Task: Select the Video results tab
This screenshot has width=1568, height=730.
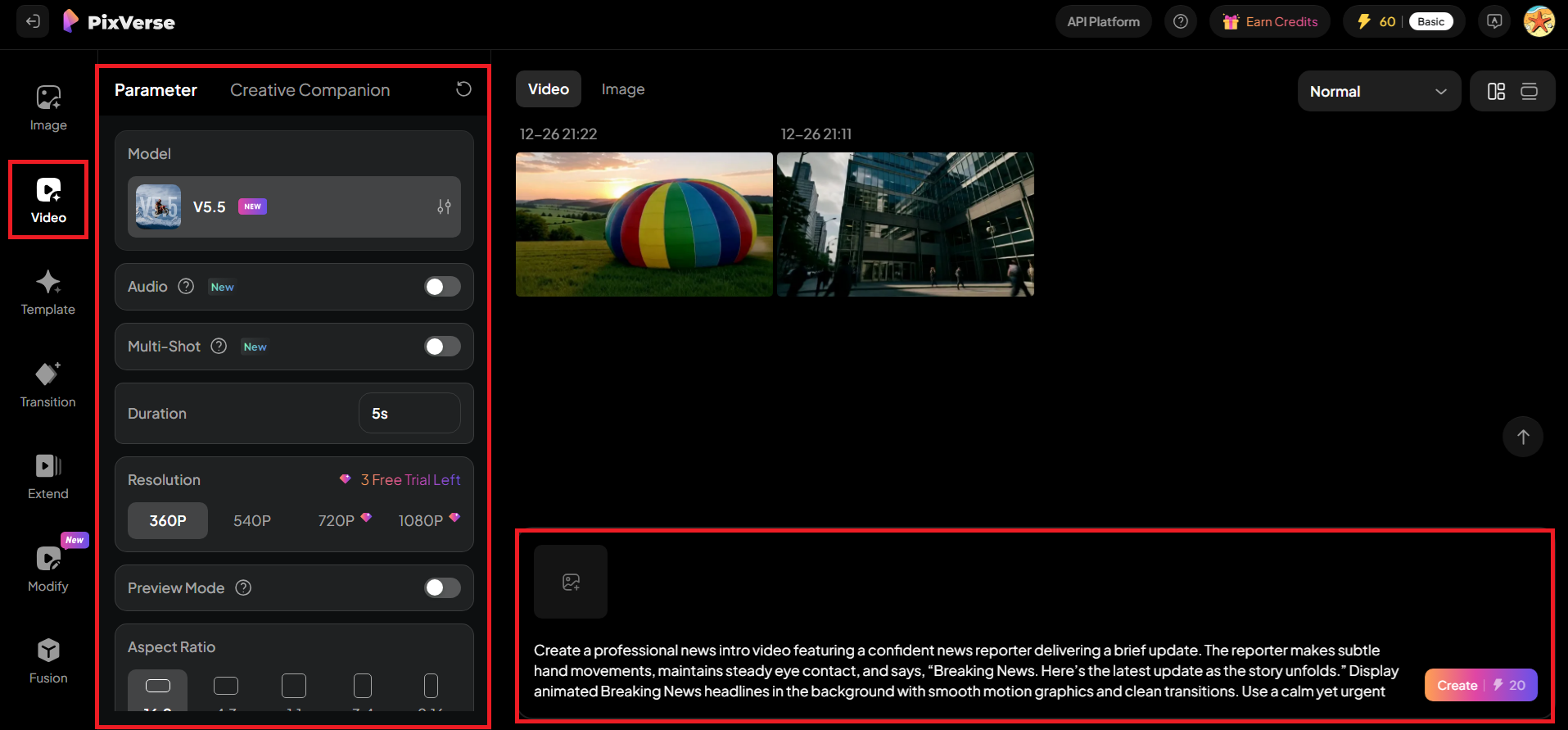Action: pyautogui.click(x=549, y=88)
